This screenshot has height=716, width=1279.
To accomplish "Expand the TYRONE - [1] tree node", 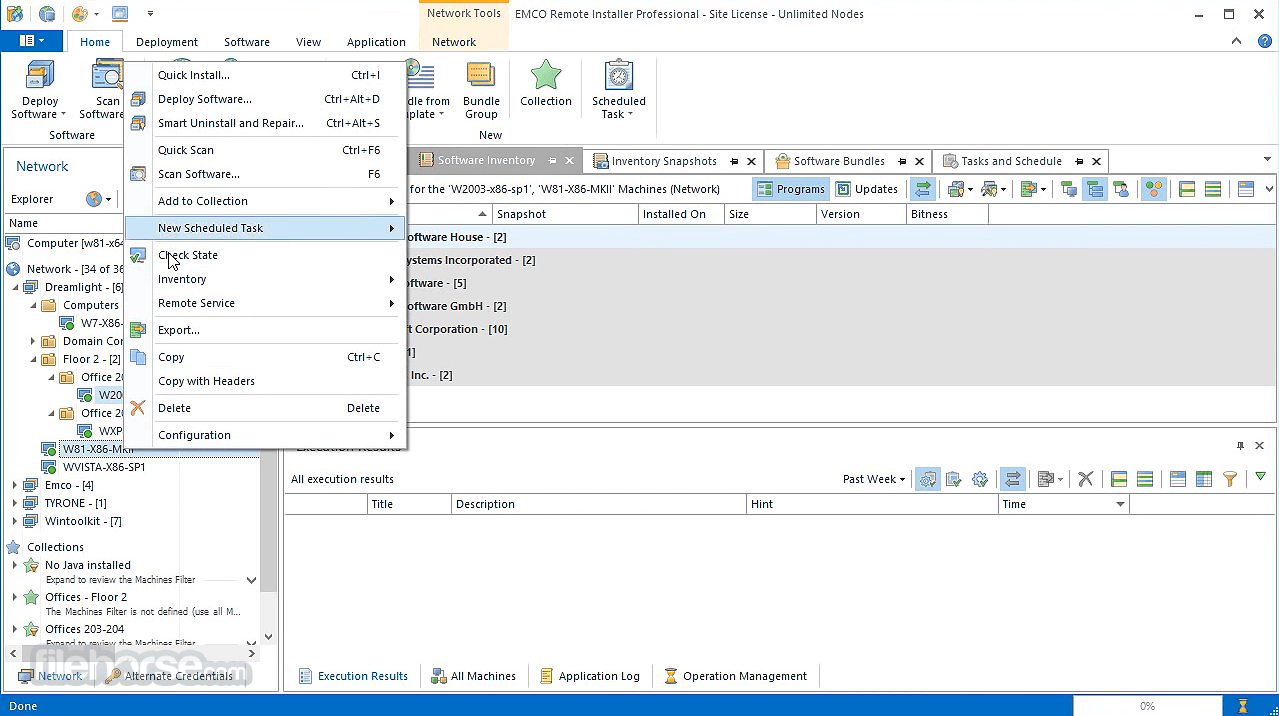I will click(x=15, y=503).
